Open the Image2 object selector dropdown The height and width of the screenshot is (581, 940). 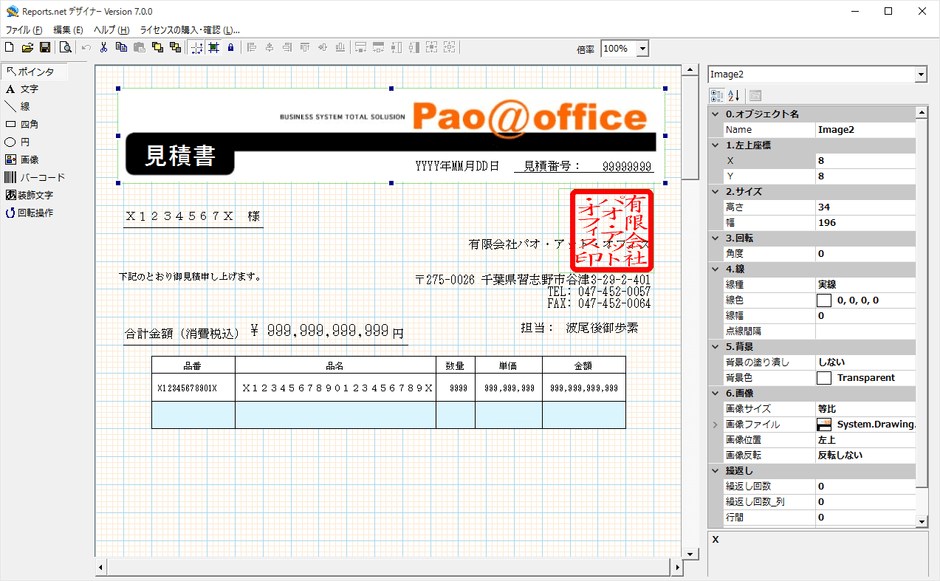pyautogui.click(x=920, y=74)
